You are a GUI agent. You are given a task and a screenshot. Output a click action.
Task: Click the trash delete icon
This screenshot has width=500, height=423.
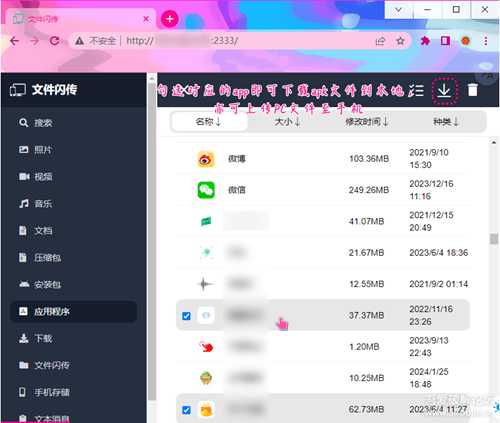pos(473,90)
